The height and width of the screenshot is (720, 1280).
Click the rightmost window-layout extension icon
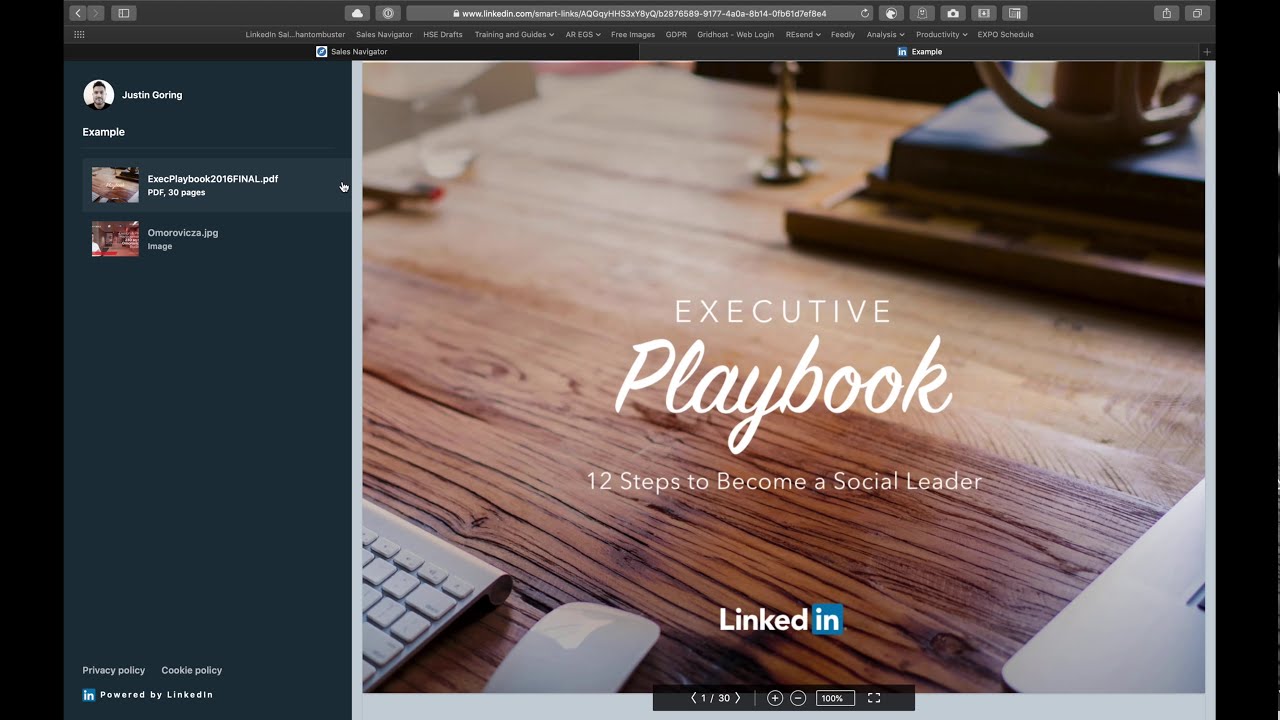pyautogui.click(x=1015, y=13)
